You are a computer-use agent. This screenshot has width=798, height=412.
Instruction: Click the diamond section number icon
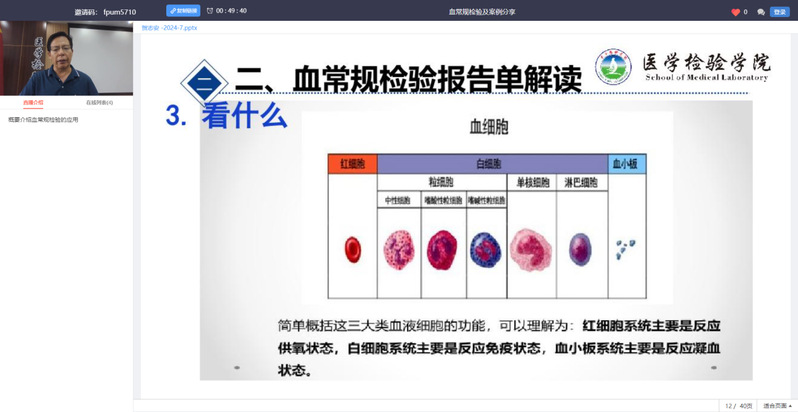(204, 80)
